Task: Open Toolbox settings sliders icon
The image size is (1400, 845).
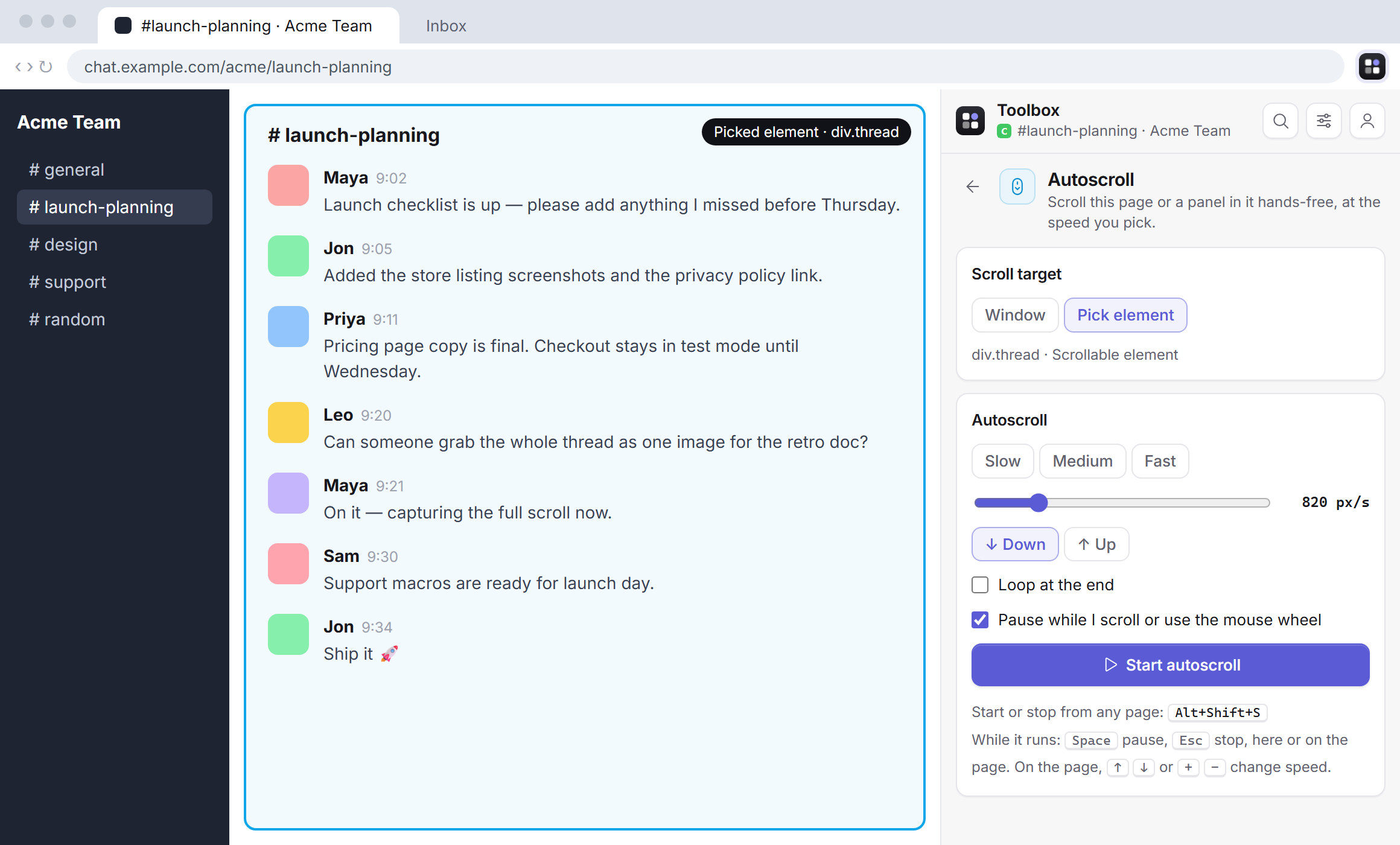Action: tap(1324, 121)
